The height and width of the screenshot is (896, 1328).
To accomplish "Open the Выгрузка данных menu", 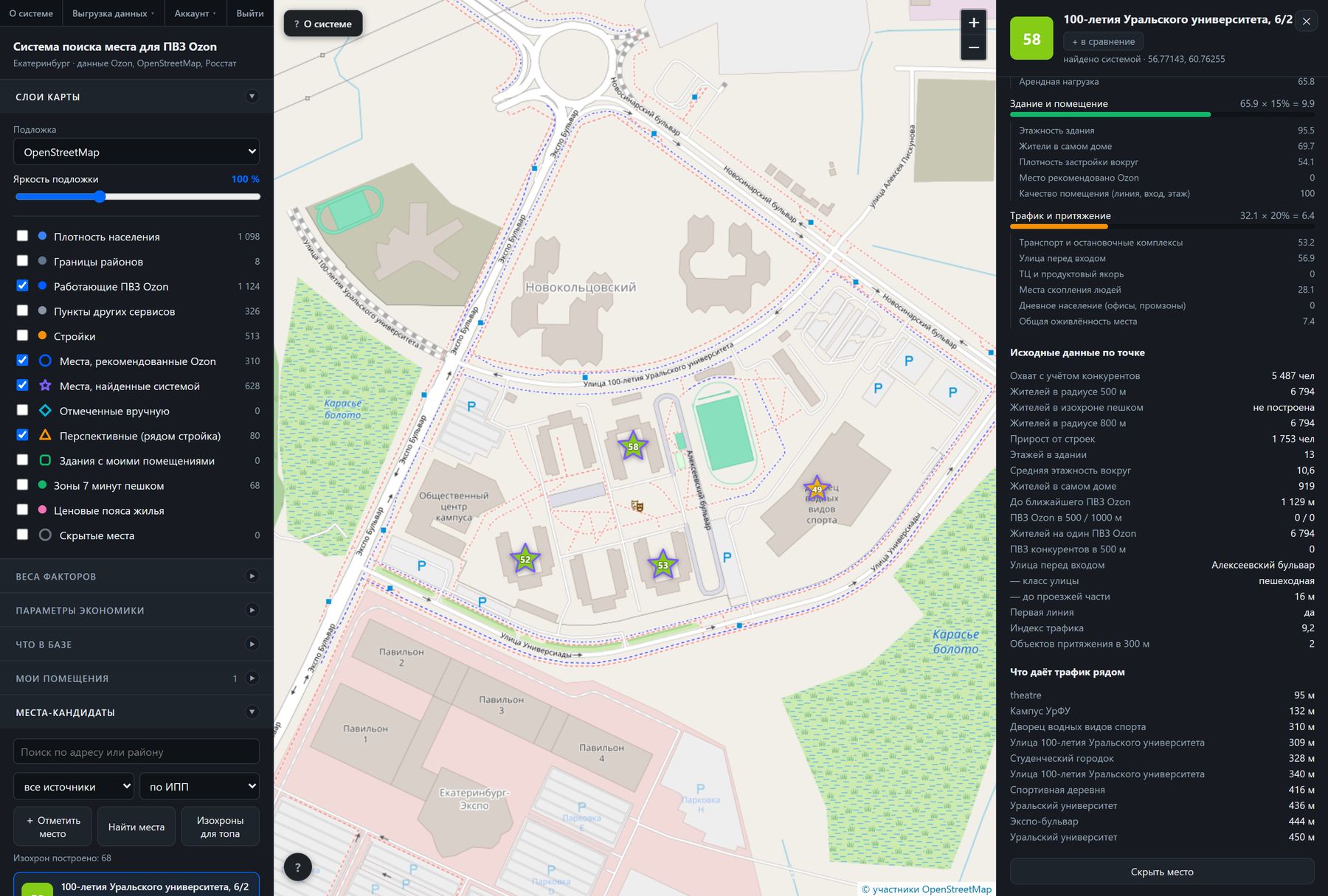I will (114, 13).
